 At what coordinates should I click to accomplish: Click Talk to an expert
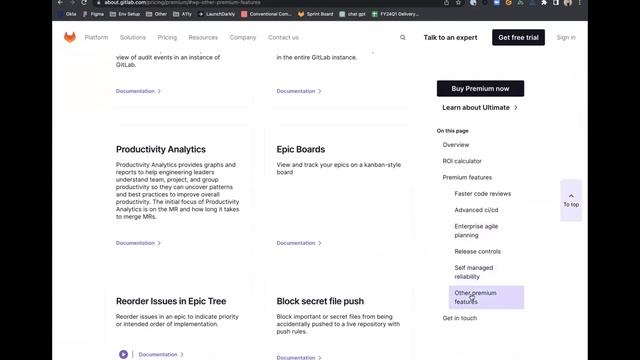pyautogui.click(x=450, y=38)
